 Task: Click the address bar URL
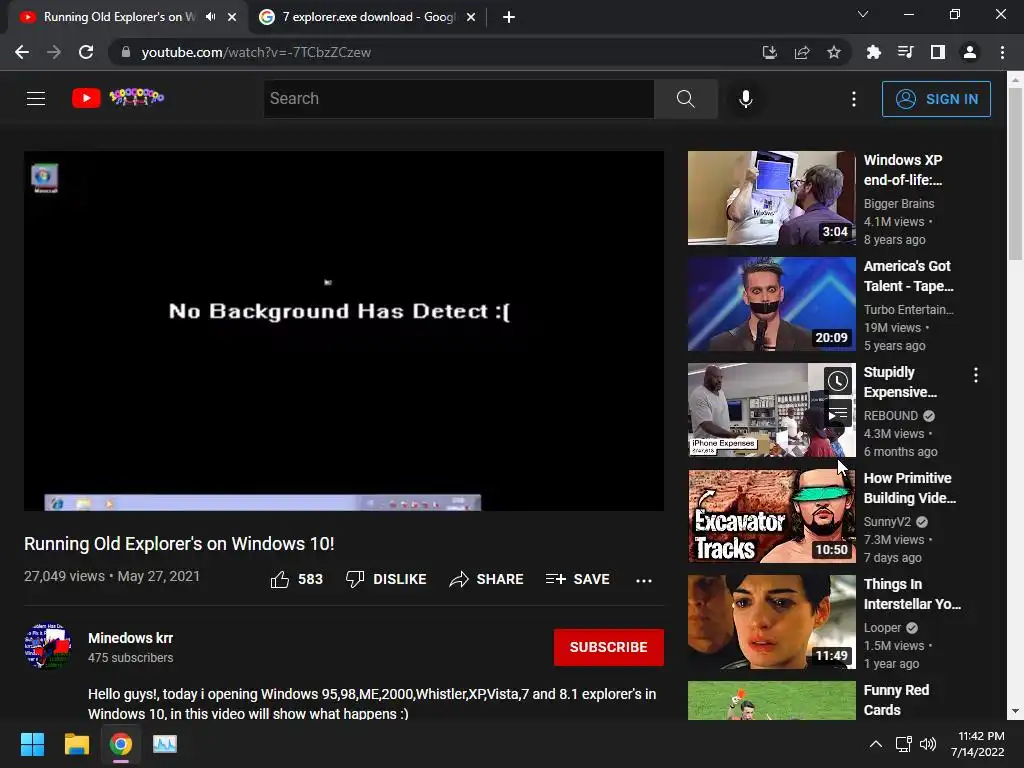pos(256,52)
